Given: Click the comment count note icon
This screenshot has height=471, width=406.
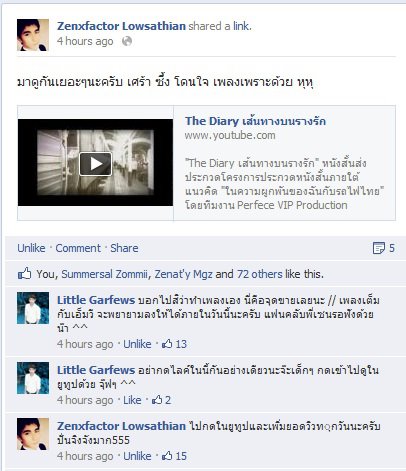Looking at the screenshot, I should point(379,248).
